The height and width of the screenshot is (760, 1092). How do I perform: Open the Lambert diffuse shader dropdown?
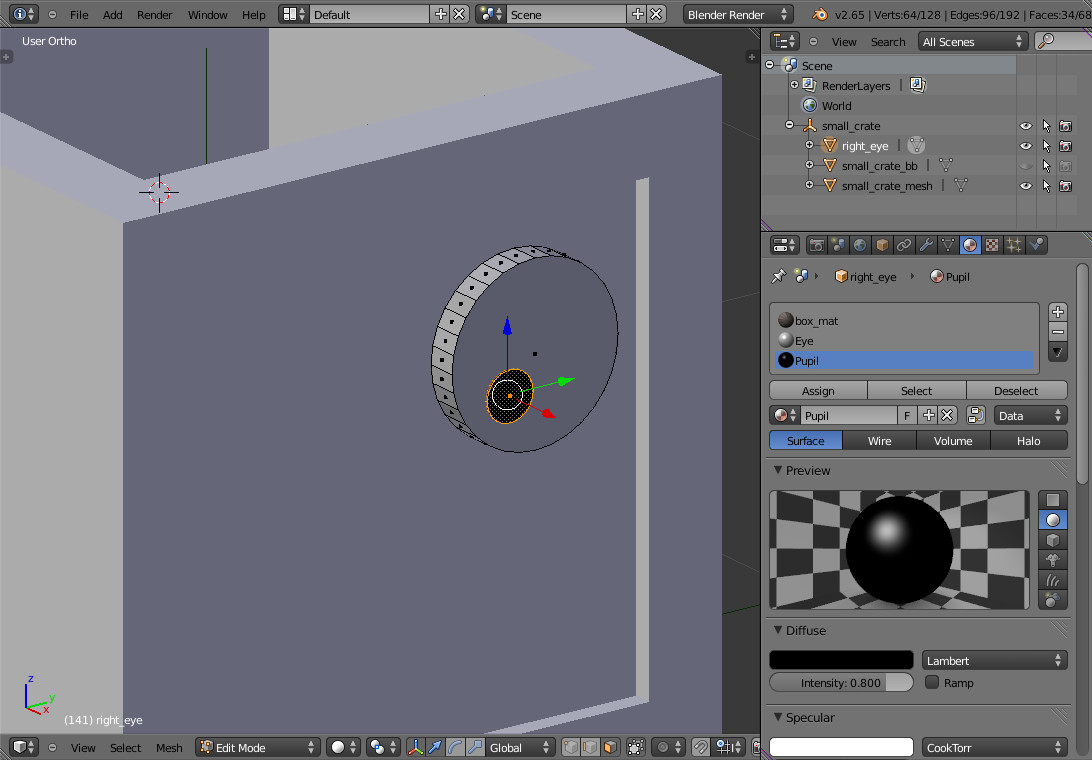994,660
